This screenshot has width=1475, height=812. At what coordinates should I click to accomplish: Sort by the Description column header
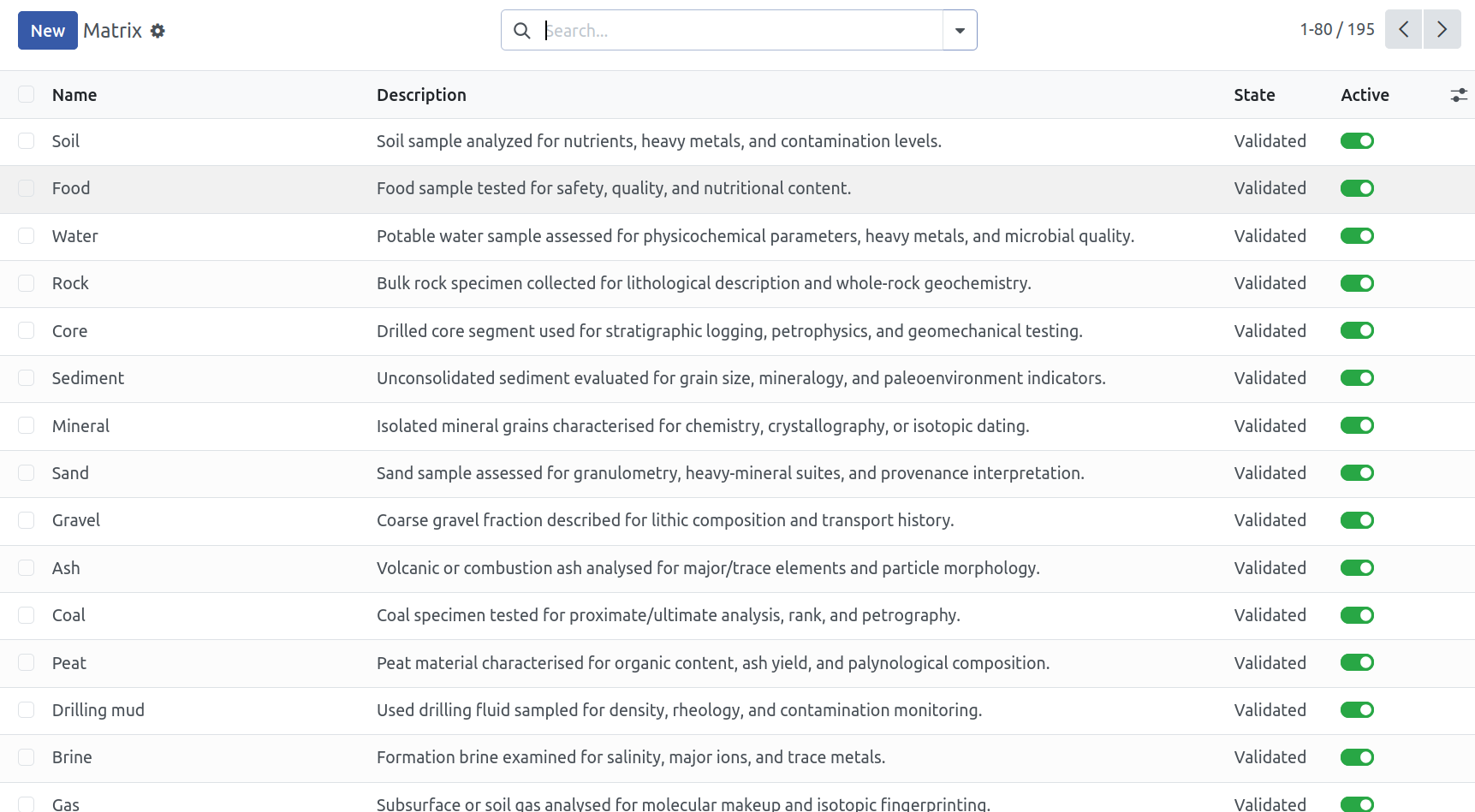coord(421,95)
